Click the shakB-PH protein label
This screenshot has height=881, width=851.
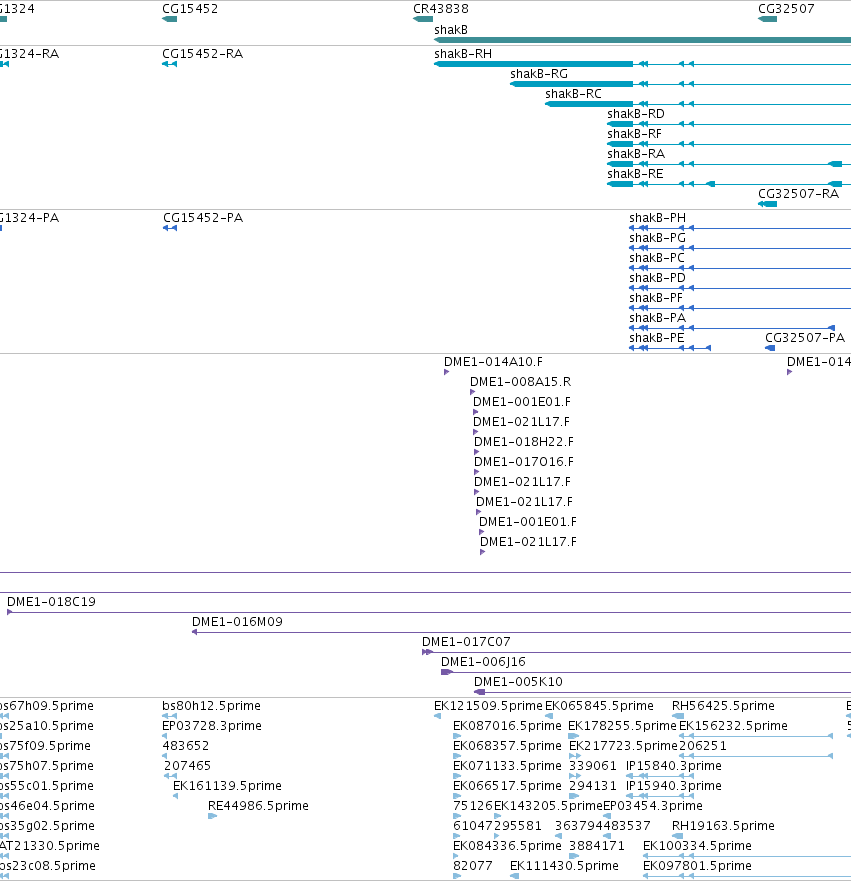(657, 218)
